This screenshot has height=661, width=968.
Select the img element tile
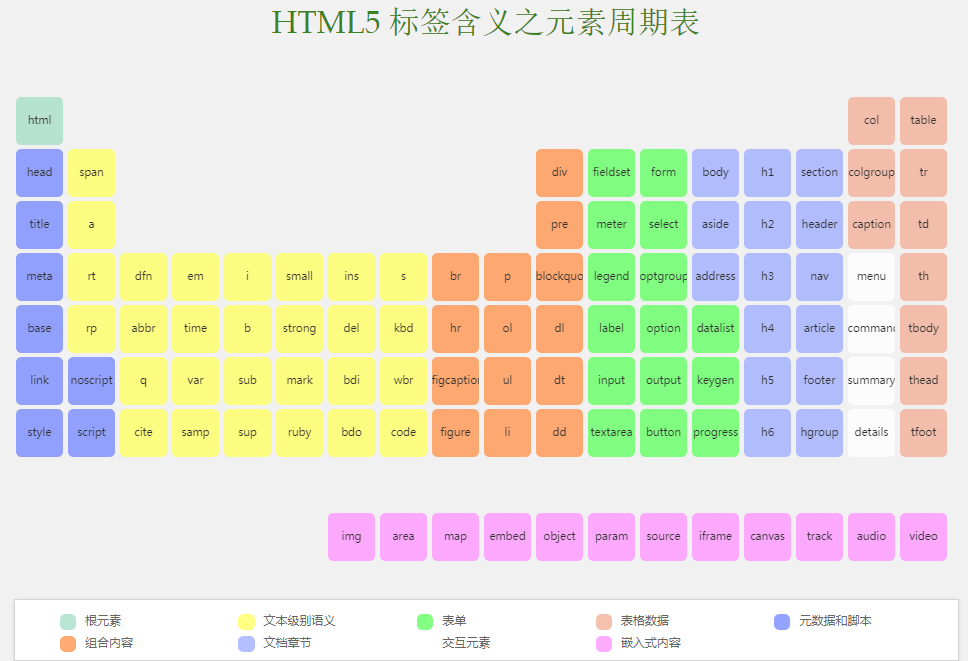tap(351, 536)
